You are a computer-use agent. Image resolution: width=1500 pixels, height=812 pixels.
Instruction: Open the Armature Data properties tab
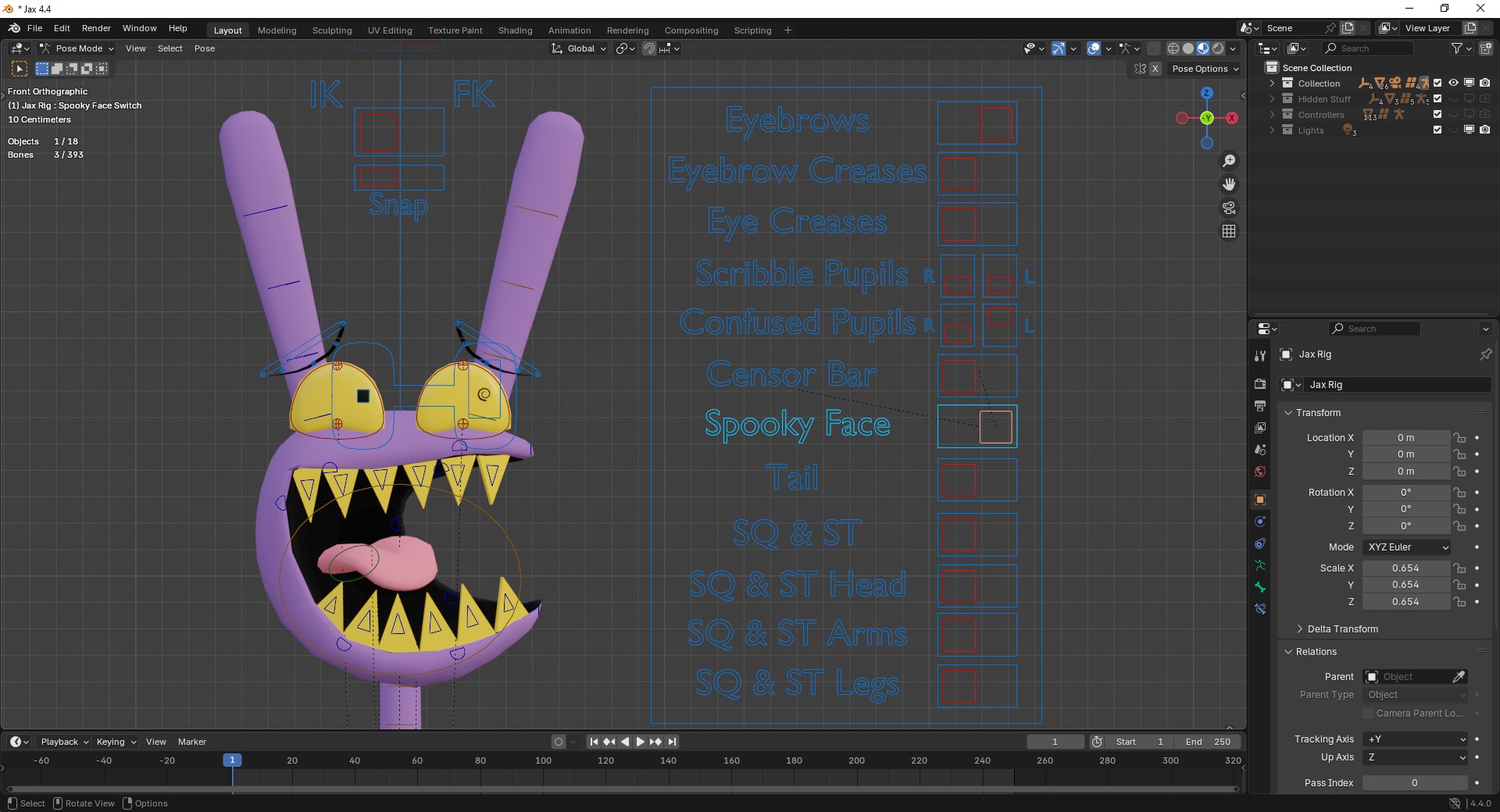click(x=1259, y=565)
